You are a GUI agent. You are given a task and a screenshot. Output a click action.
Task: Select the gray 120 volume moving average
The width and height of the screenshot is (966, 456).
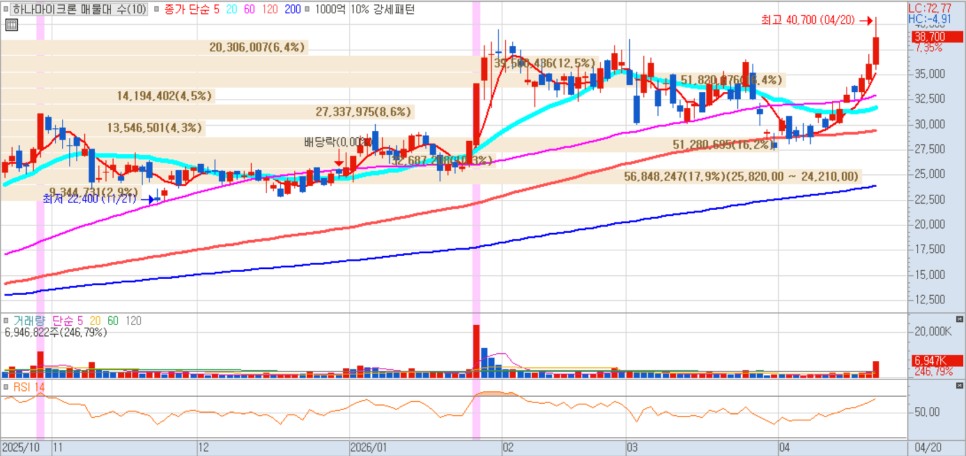coord(134,321)
